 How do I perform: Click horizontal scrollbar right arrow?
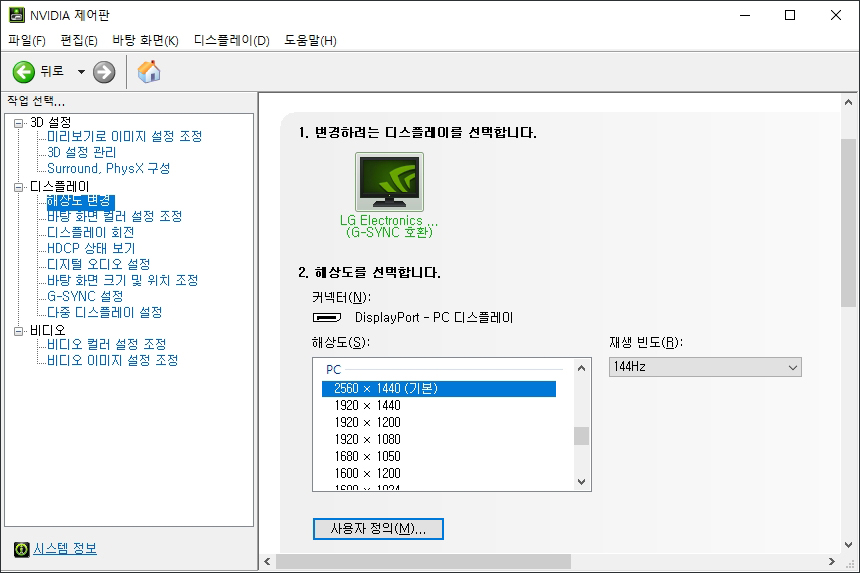[x=831, y=561]
